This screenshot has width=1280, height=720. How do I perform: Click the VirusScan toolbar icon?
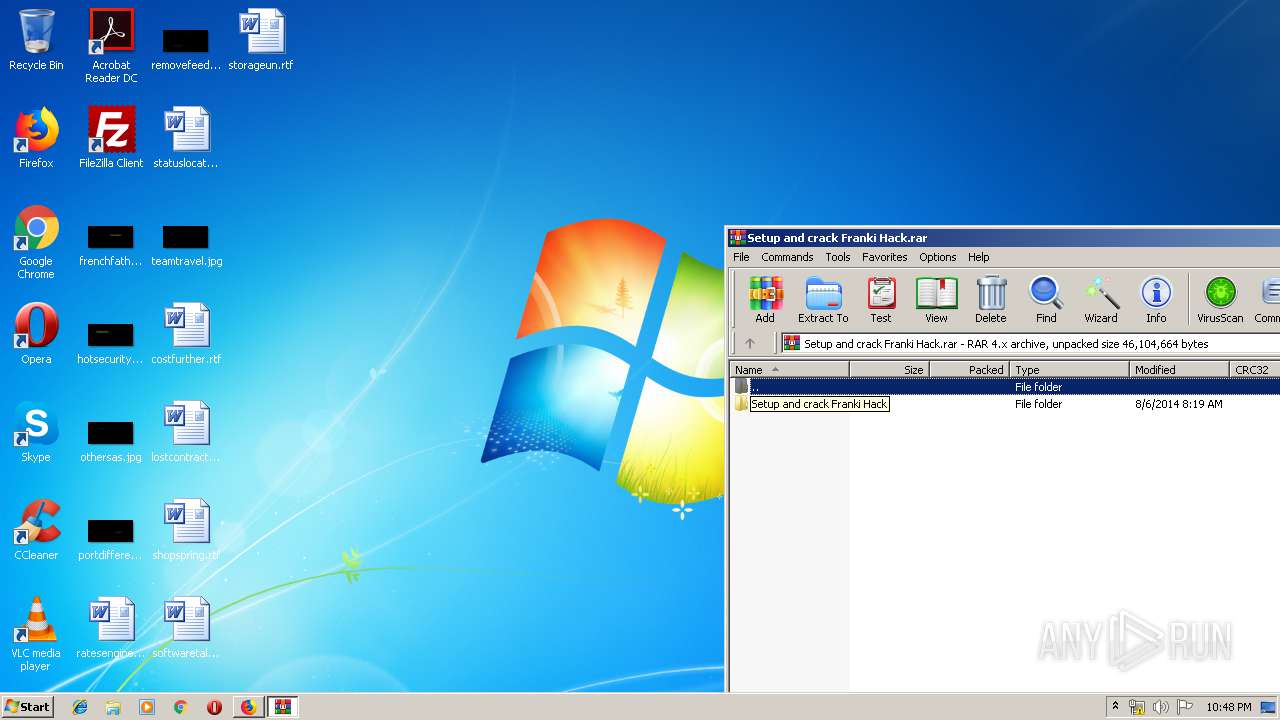click(x=1220, y=300)
